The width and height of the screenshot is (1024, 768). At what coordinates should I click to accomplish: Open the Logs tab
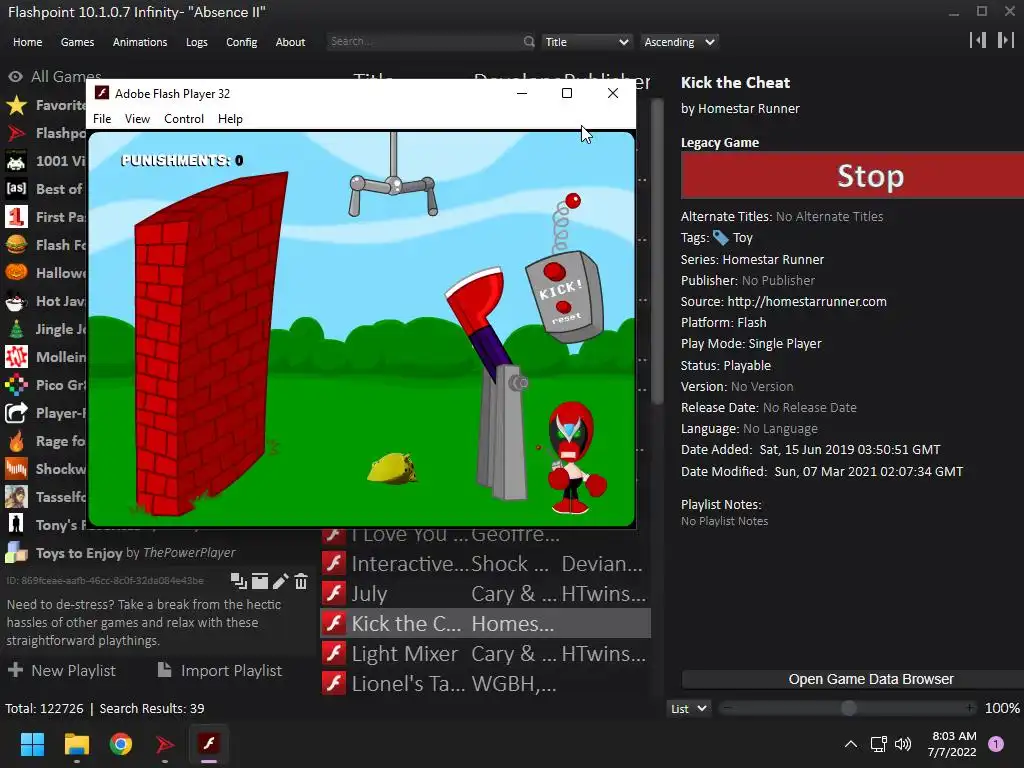[197, 42]
